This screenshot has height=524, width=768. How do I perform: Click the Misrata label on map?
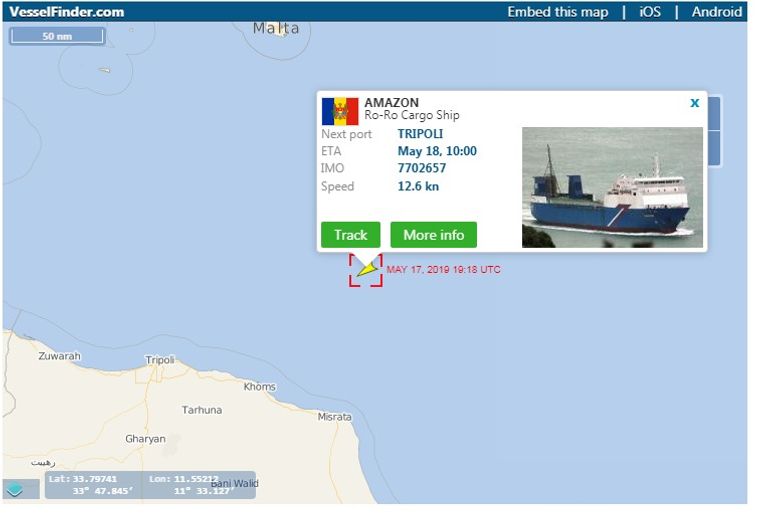coord(335,417)
